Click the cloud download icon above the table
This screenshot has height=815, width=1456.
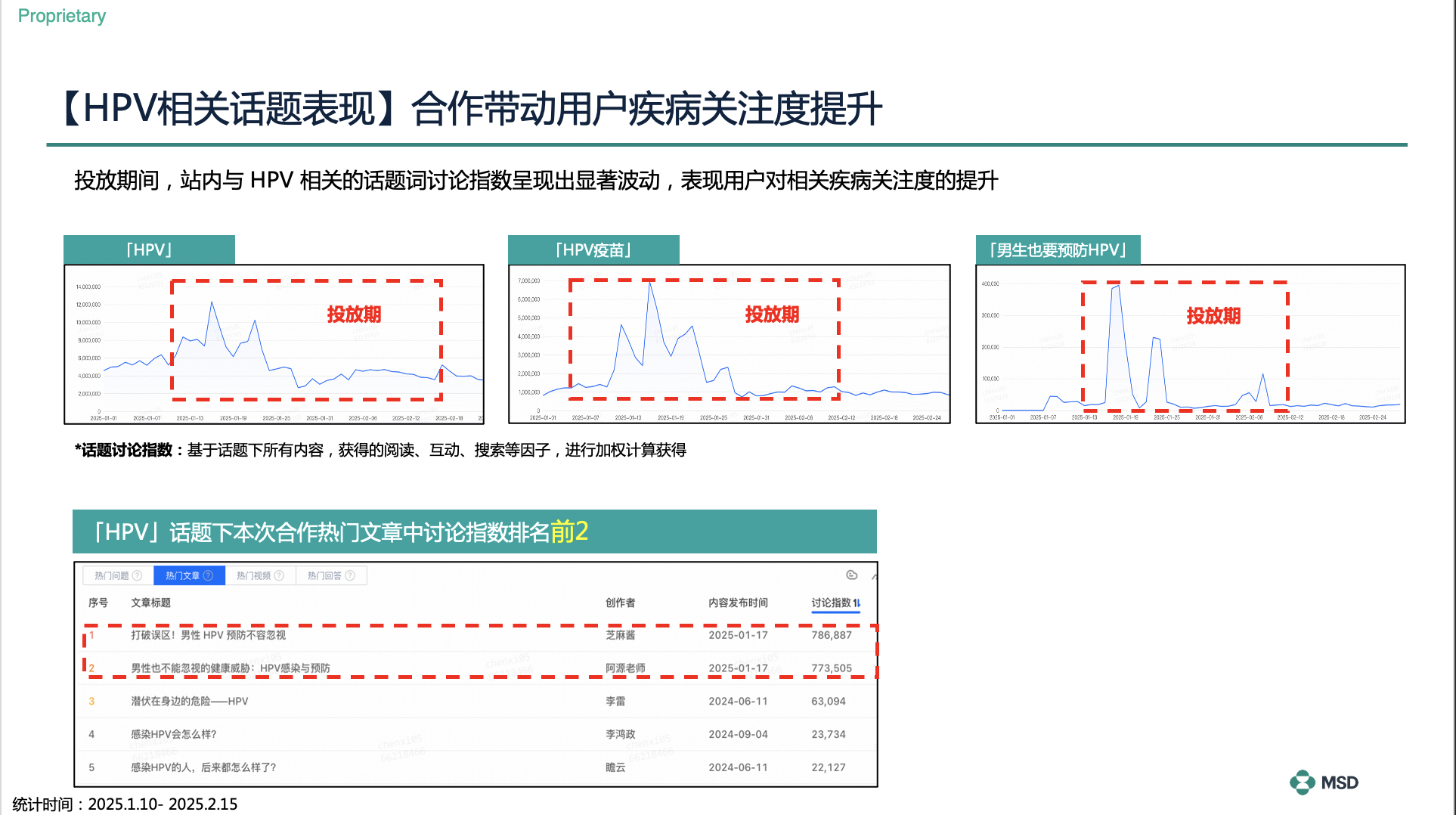pos(852,575)
